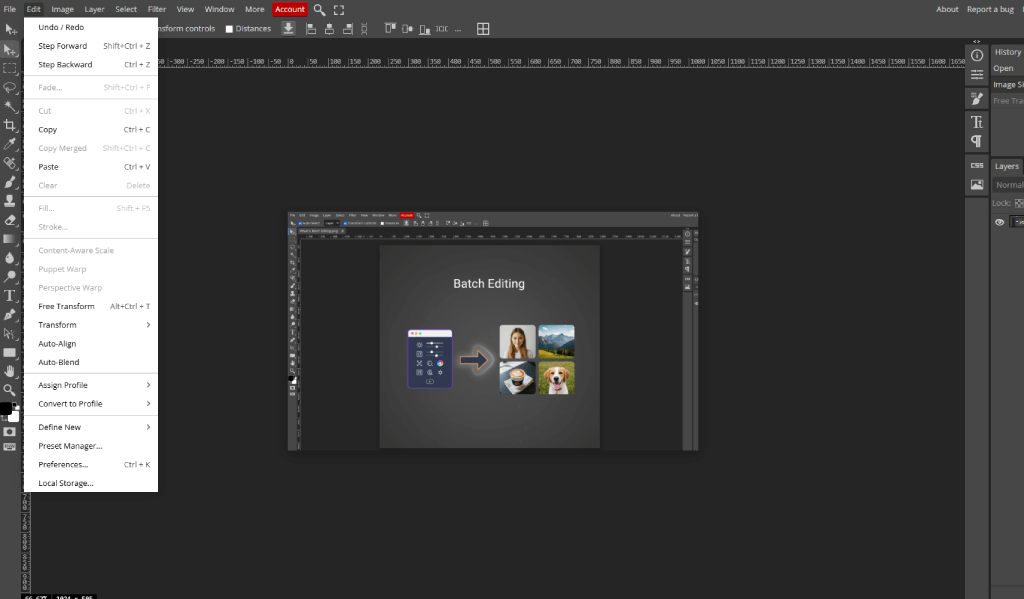1024x599 pixels.
Task: Toggle fullscreen mode icon
Action: (x=339, y=9)
